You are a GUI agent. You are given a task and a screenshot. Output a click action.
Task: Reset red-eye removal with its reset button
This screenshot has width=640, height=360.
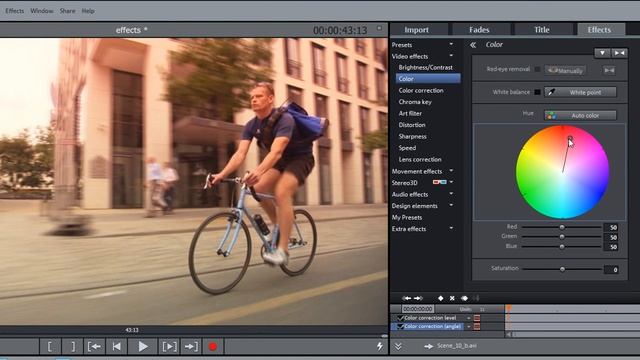pyautogui.click(x=609, y=70)
